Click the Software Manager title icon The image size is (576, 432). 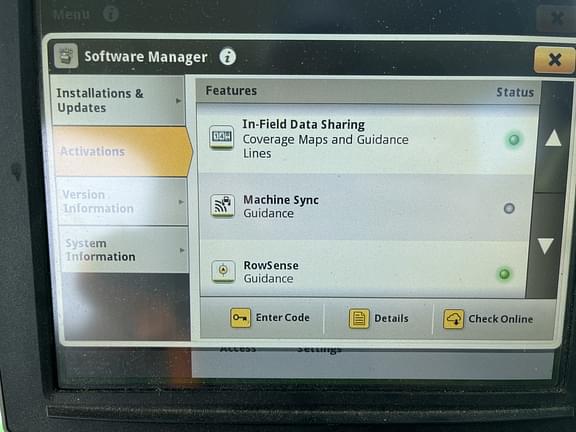pyautogui.click(x=66, y=56)
